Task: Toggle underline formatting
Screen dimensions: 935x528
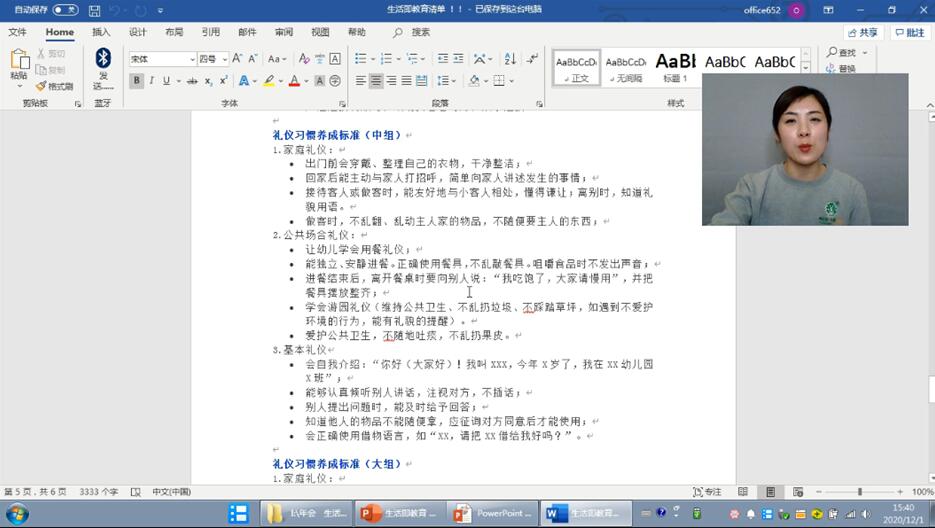Action: click(x=166, y=81)
